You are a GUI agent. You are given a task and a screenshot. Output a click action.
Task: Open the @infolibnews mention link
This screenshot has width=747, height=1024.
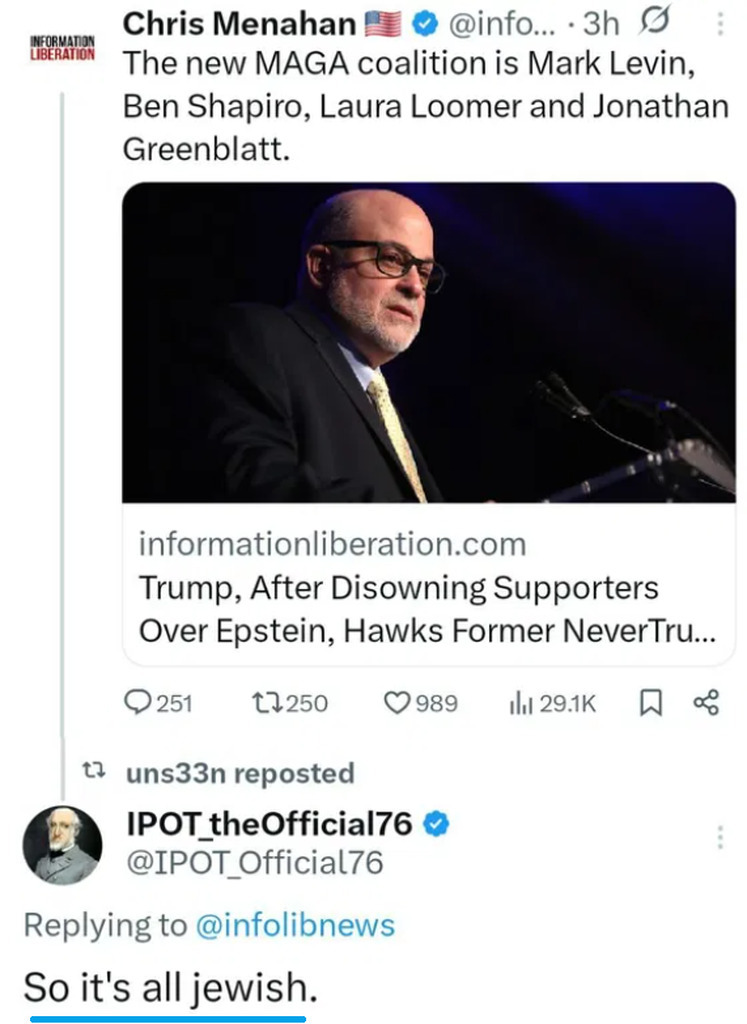(295, 925)
